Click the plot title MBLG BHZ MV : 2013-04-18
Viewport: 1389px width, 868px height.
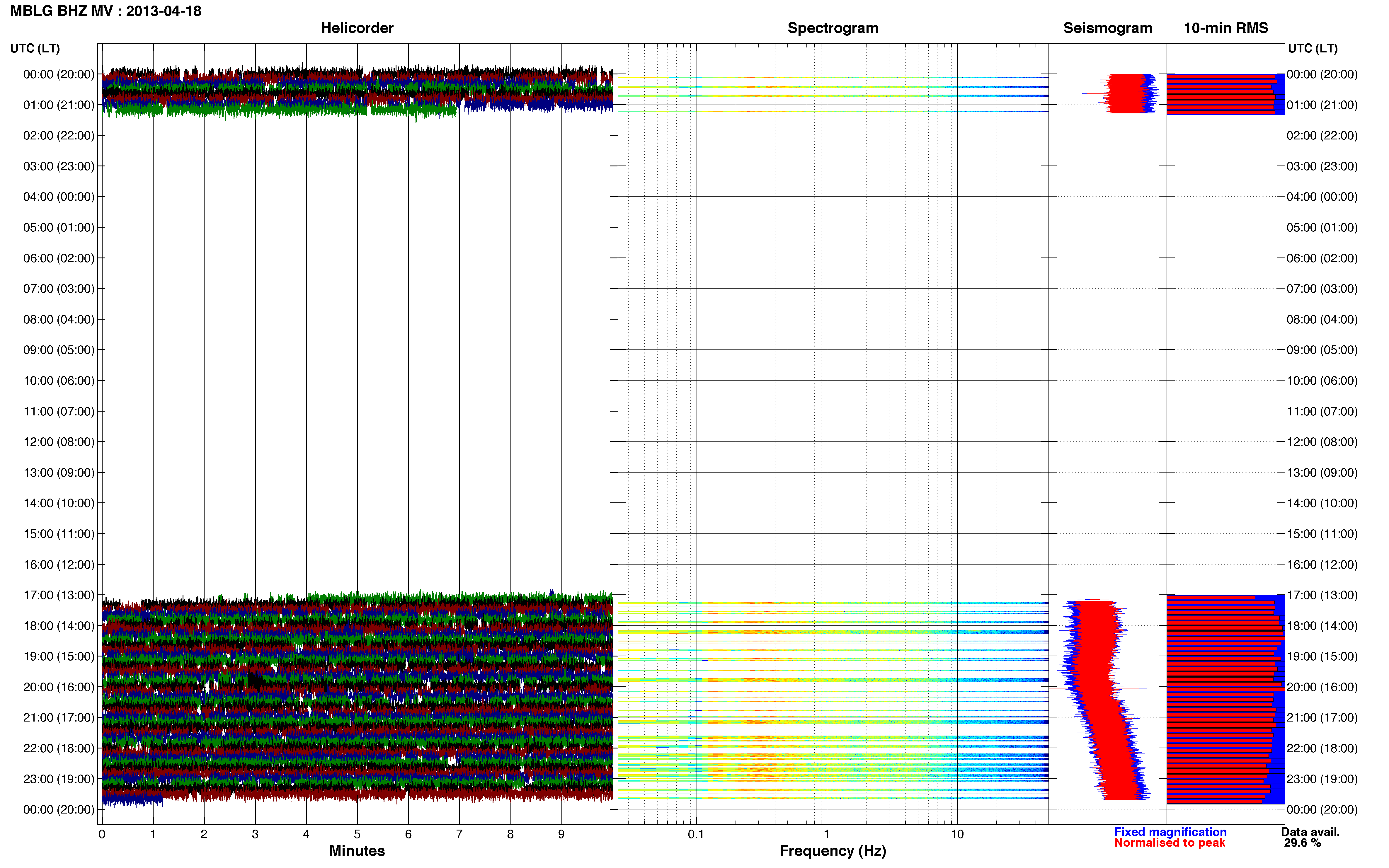[106, 11]
